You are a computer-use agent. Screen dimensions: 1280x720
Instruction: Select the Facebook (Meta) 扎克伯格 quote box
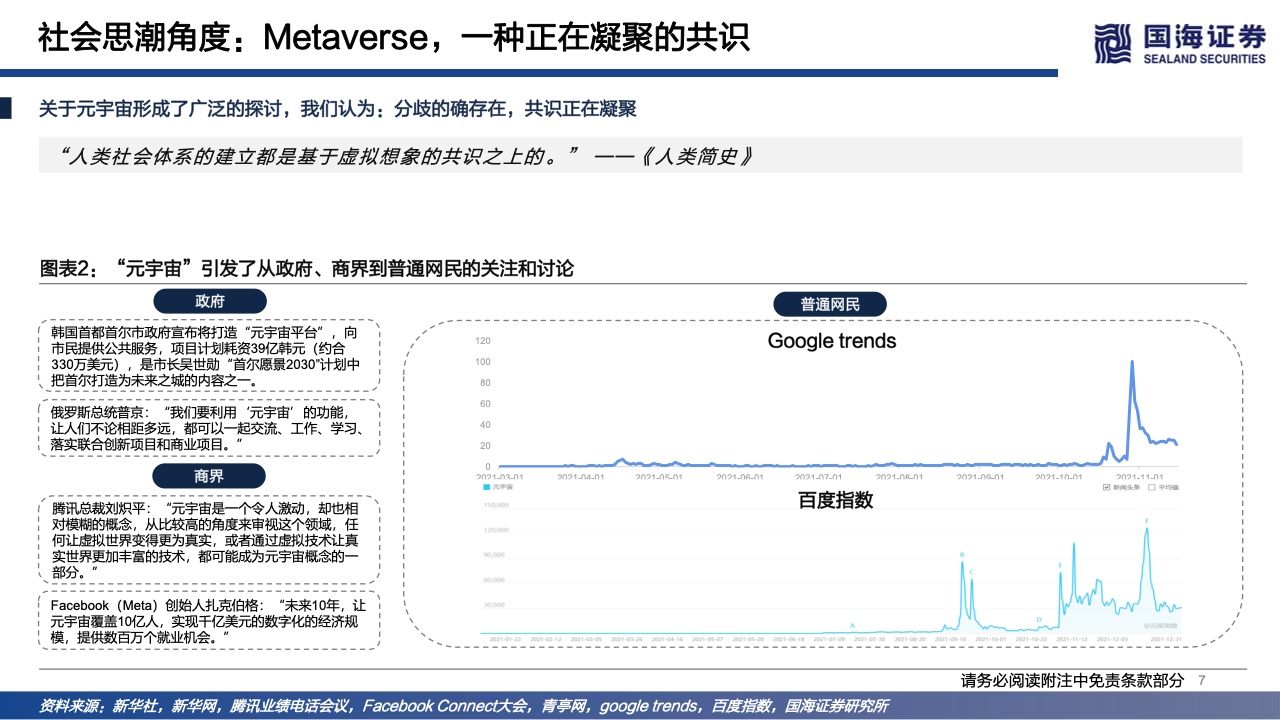coord(210,621)
